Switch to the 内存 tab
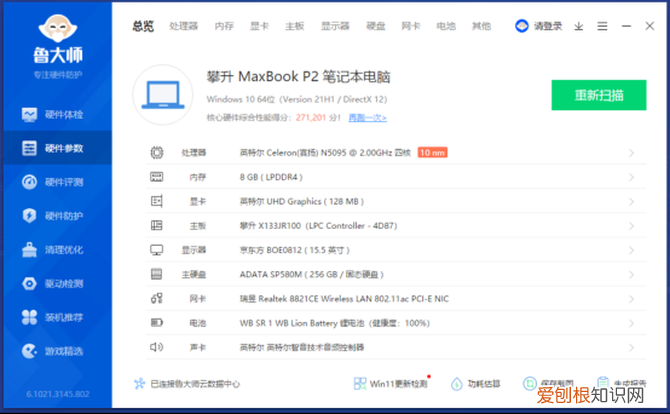This screenshot has height=414, width=670. pyautogui.click(x=224, y=26)
